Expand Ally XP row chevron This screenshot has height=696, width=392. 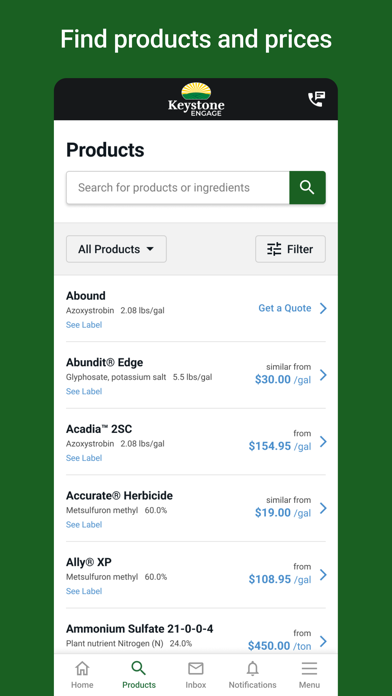323,575
